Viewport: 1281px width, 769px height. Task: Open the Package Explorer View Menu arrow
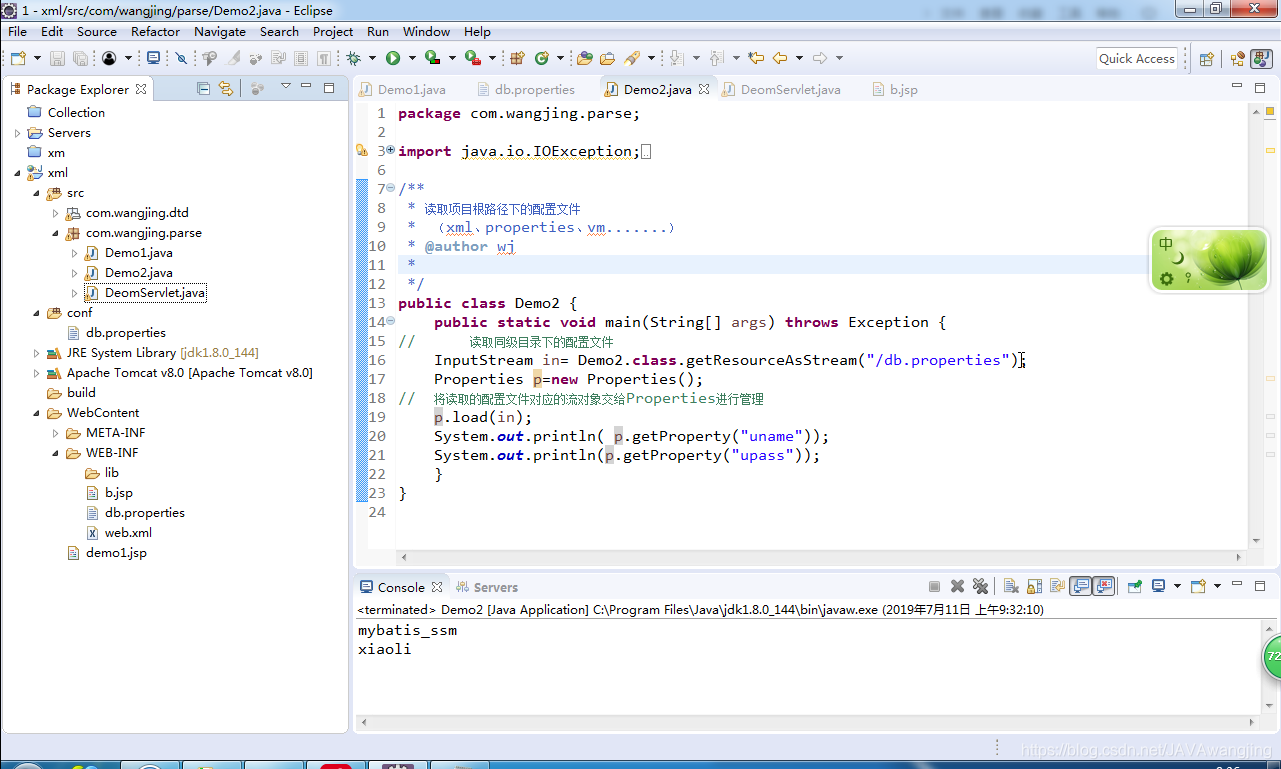coord(285,88)
